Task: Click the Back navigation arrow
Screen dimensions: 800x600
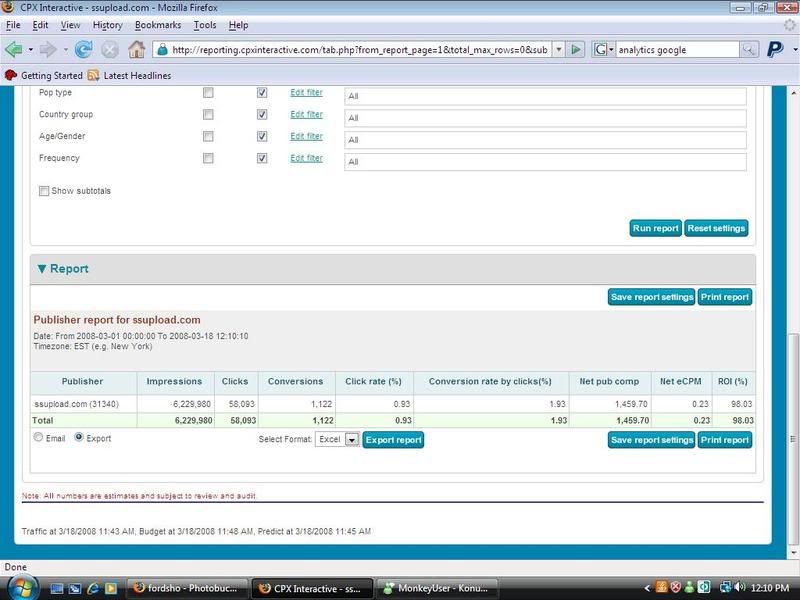Action: point(14,49)
